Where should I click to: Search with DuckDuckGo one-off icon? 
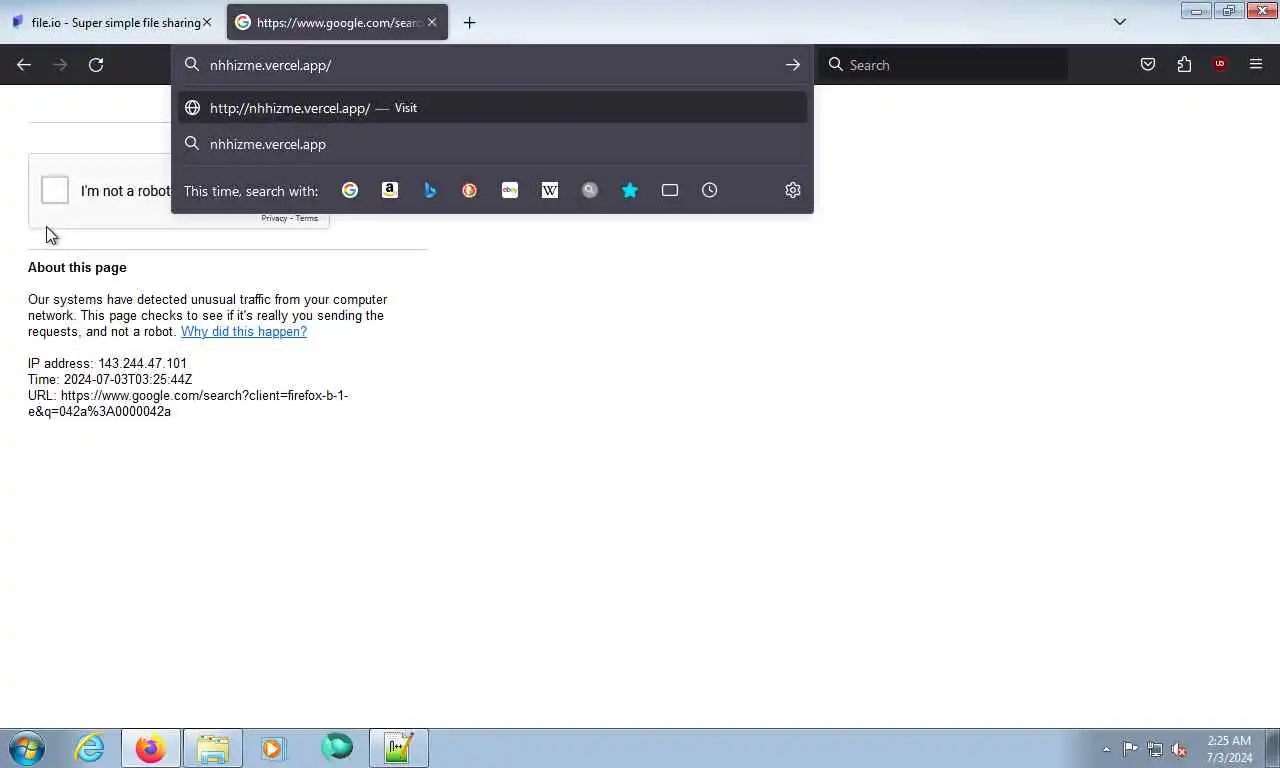470,190
